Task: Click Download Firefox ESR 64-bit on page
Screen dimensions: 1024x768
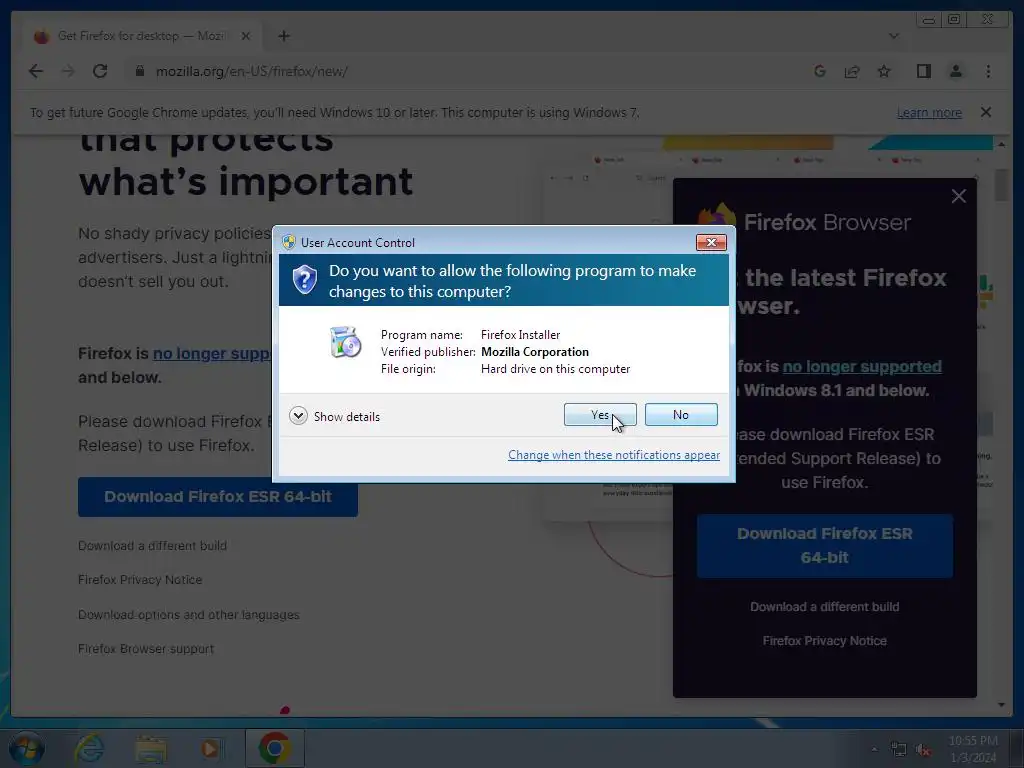Action: point(217,497)
